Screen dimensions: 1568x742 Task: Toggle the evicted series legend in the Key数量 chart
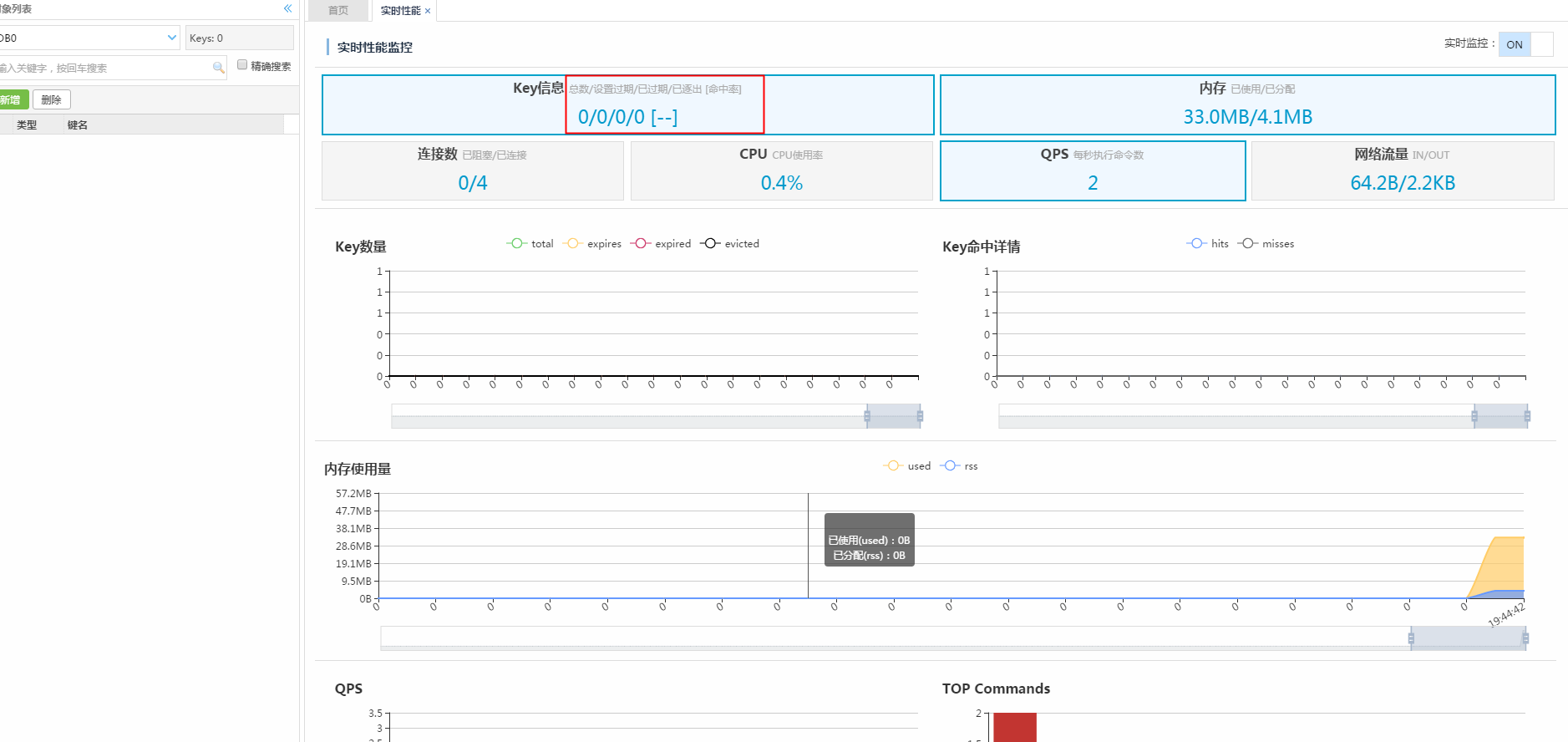tap(730, 243)
